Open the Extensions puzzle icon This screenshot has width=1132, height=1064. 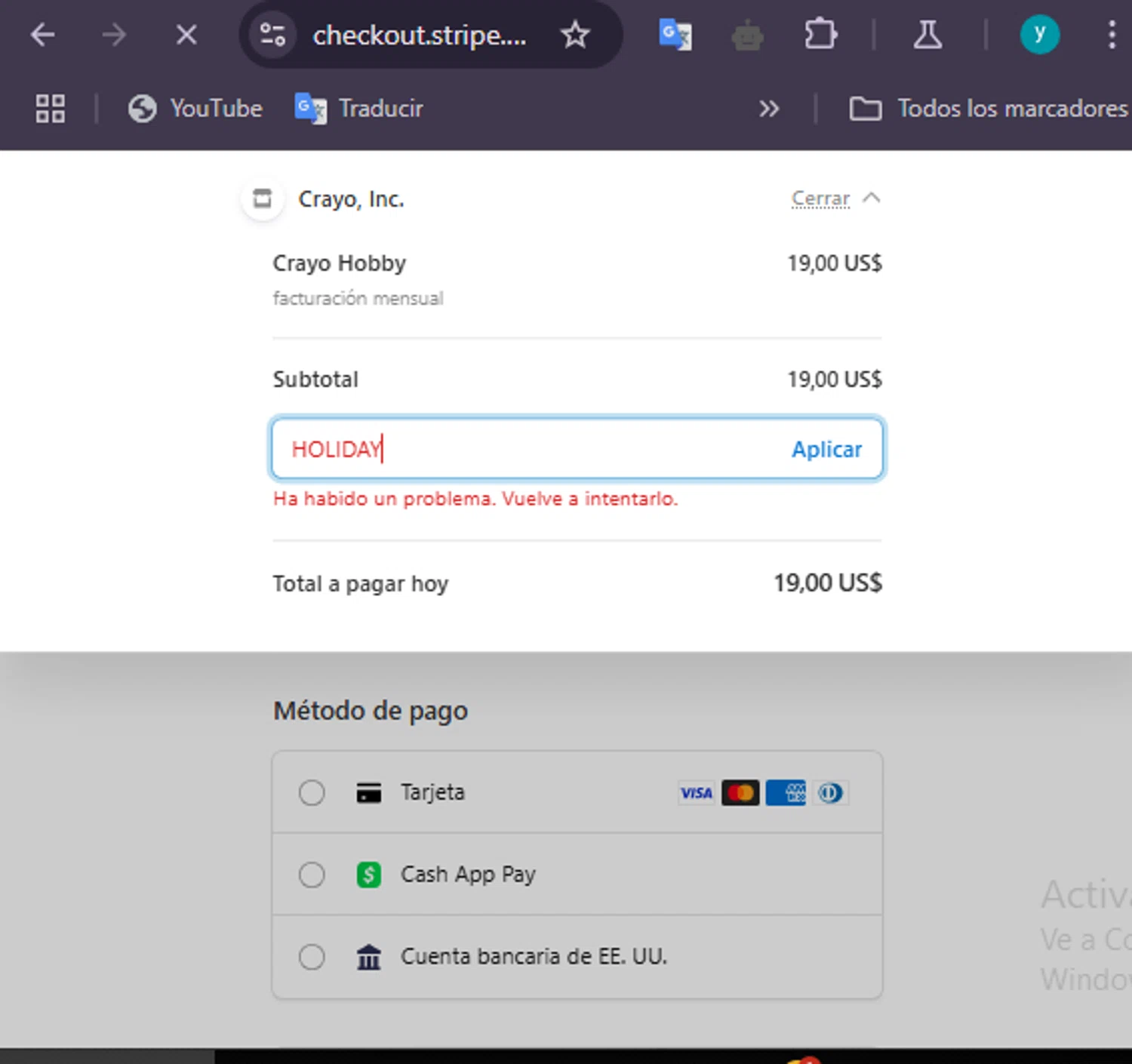pos(820,35)
